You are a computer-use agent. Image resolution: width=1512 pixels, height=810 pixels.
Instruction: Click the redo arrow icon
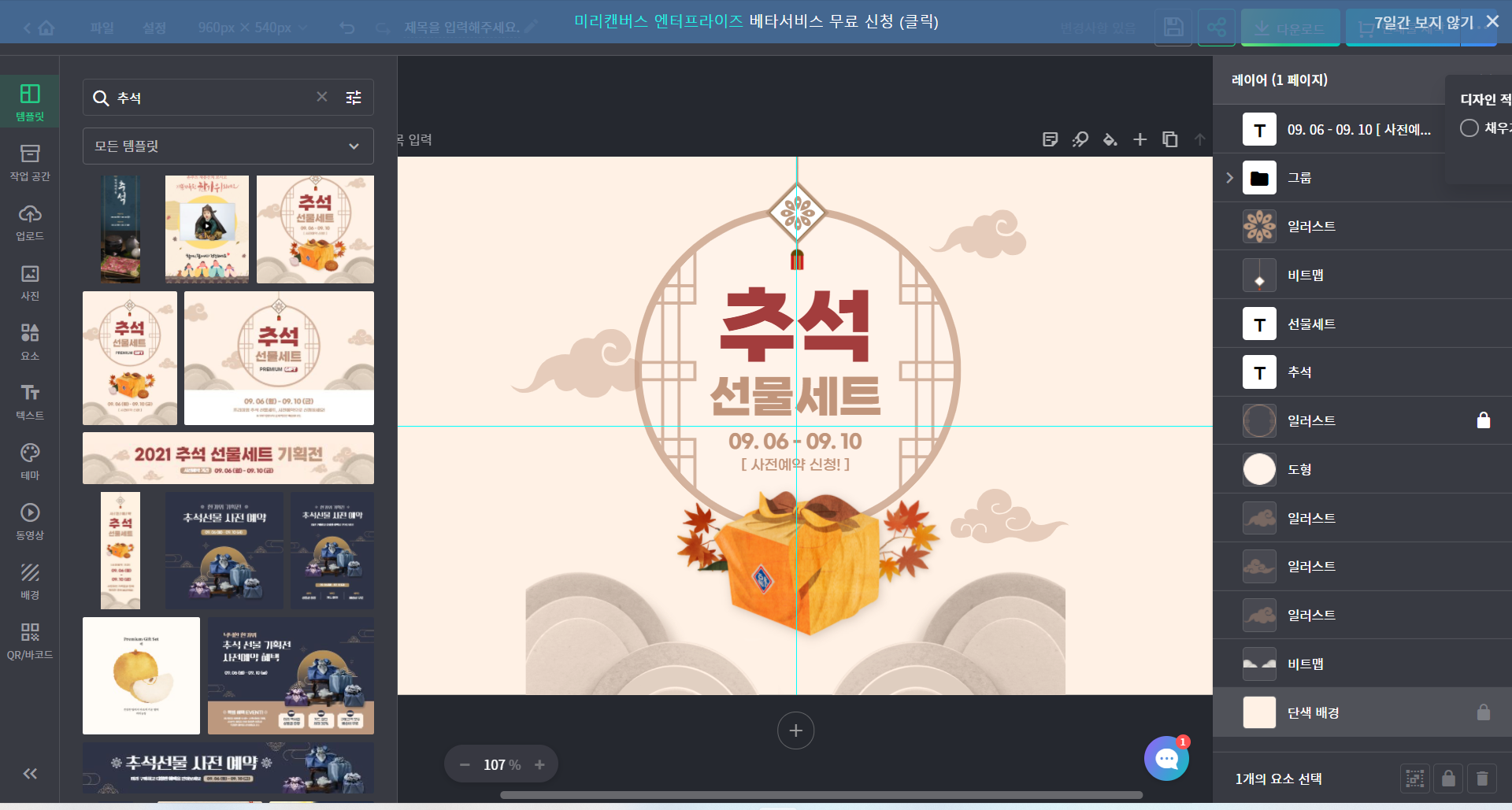click(383, 28)
